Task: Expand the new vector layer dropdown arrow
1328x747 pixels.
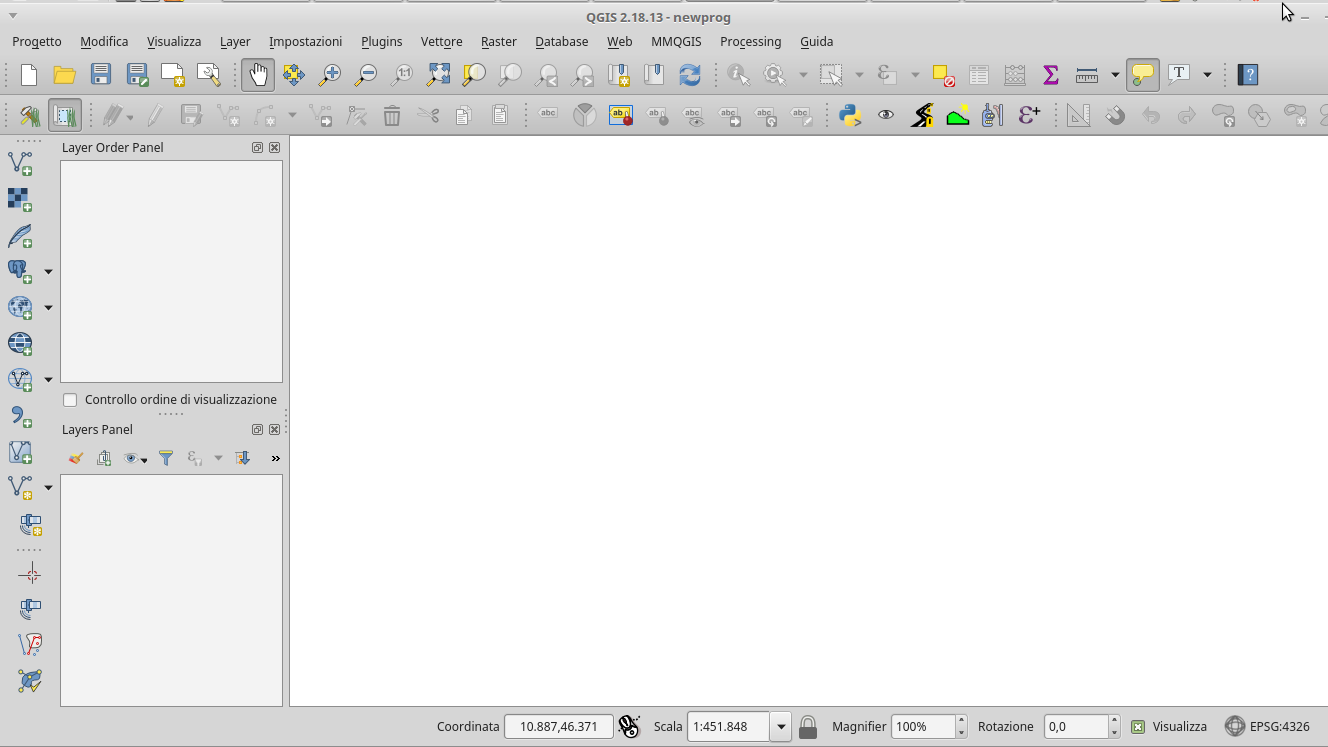Action: point(48,488)
